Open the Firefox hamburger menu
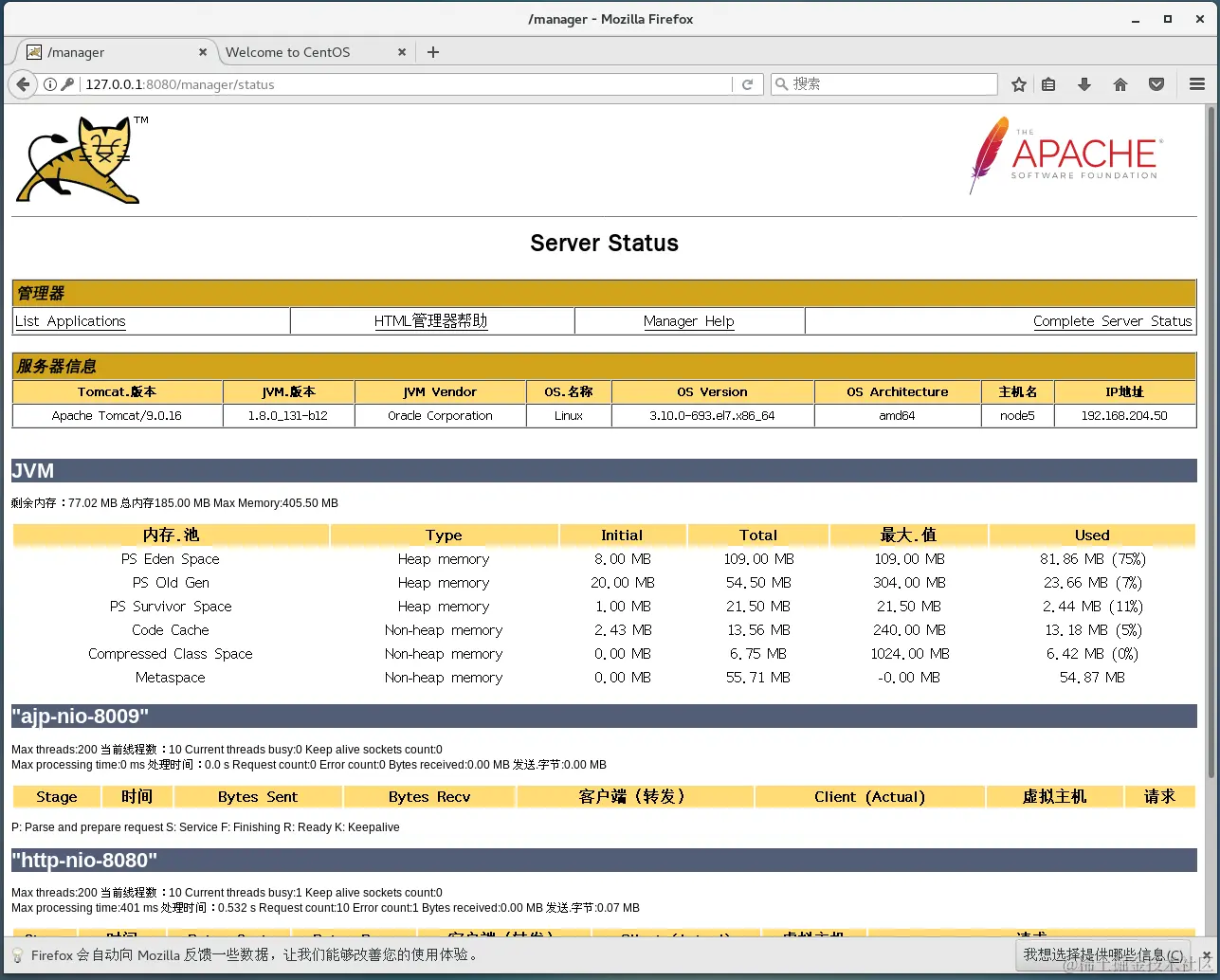The width and height of the screenshot is (1220, 980). [x=1197, y=84]
